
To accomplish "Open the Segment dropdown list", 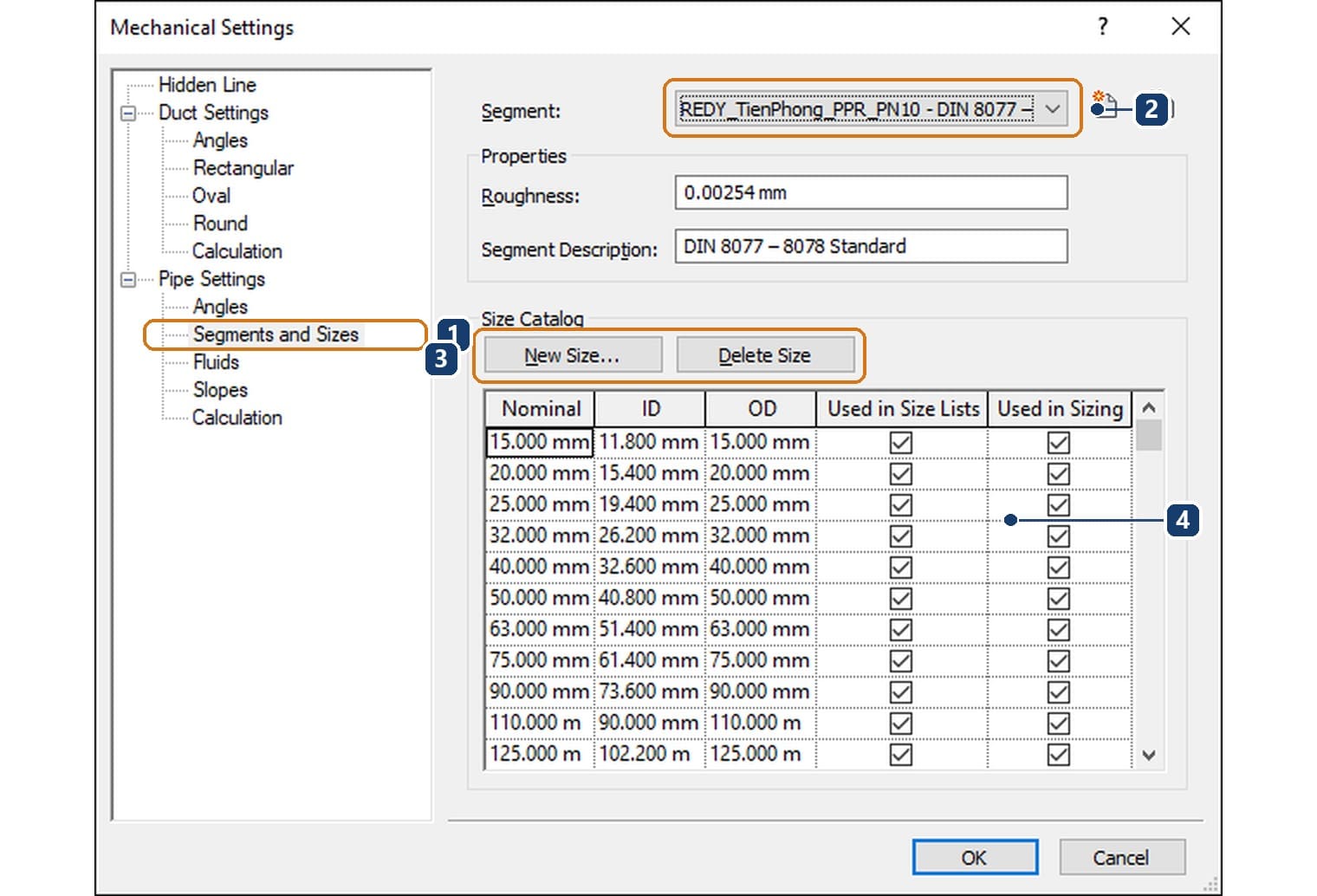I will pos(1053,109).
